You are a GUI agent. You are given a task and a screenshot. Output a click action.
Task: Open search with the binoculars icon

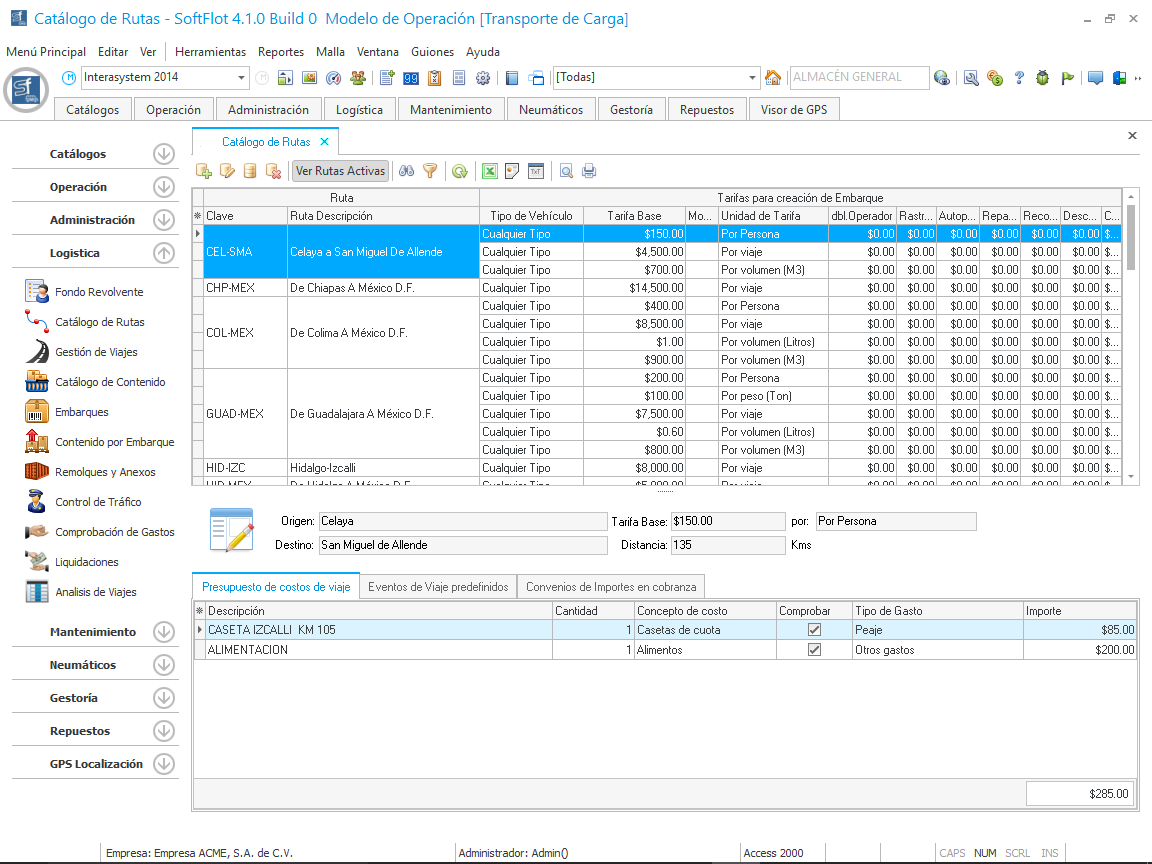click(407, 171)
